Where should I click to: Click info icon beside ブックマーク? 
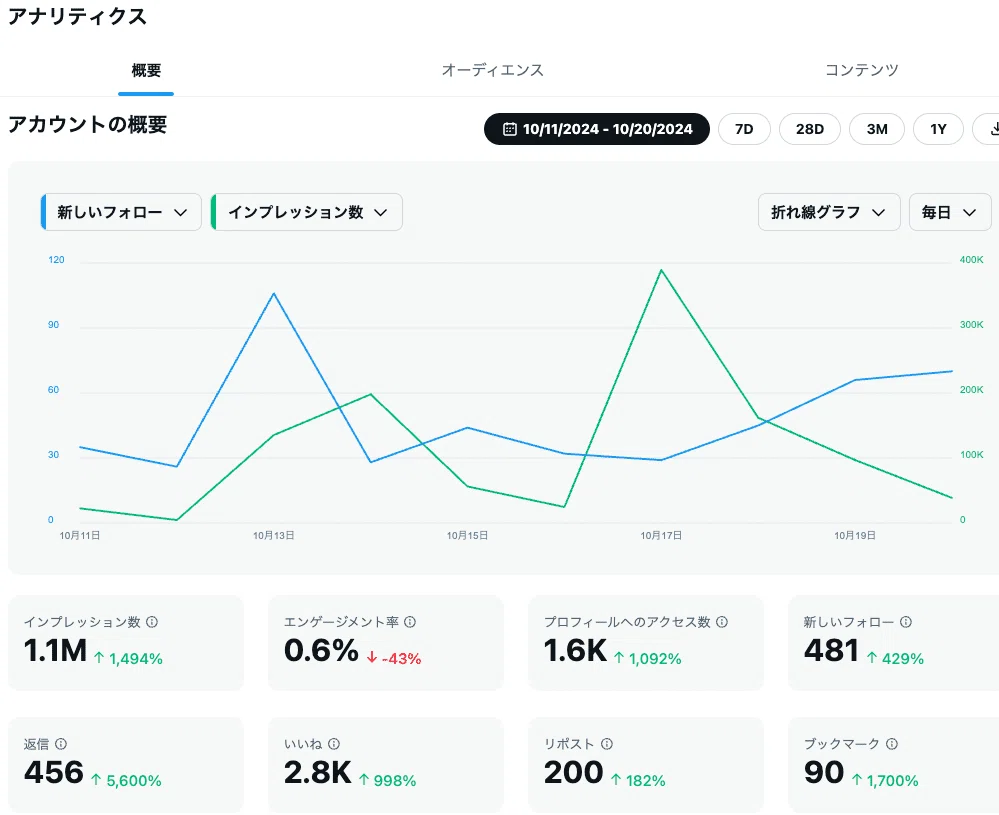pyautogui.click(x=892, y=744)
